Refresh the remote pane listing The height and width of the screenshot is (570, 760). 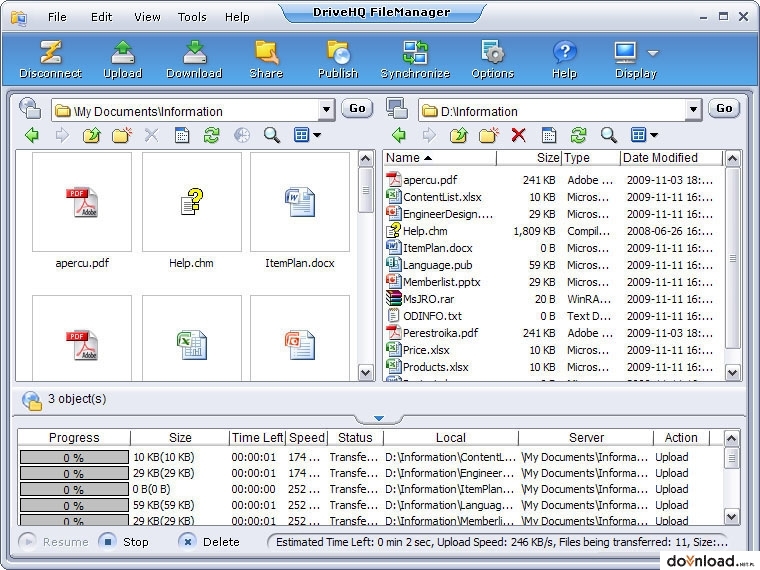point(211,135)
